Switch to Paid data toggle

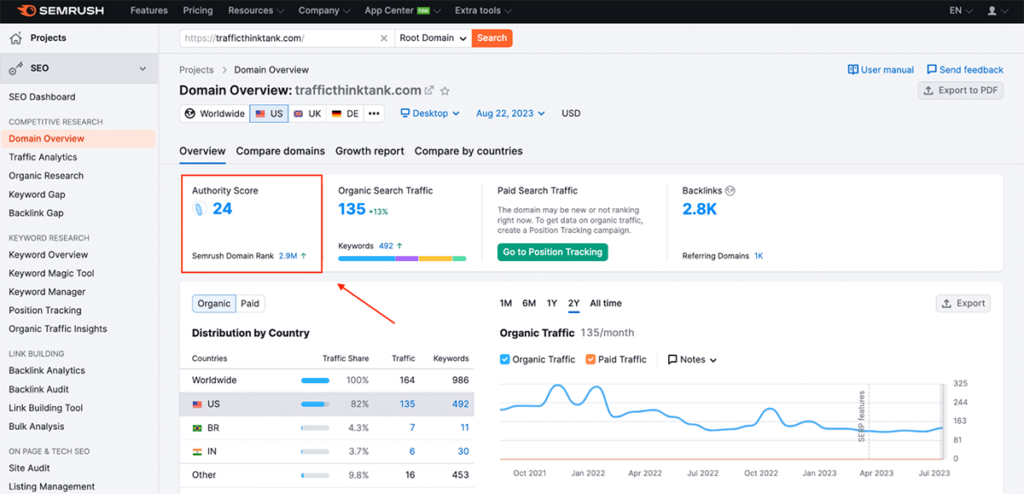[250, 303]
